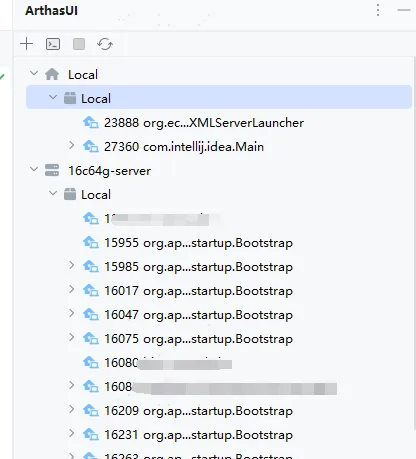Select 23888 org.ec...XMLServerLauncher process

204,123
